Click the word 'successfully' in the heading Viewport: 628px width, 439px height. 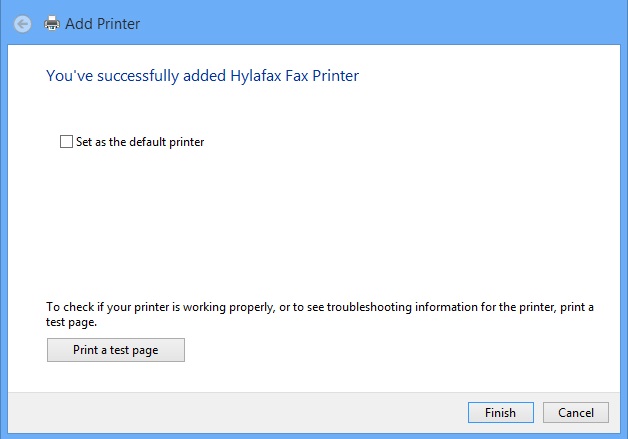tap(138, 76)
